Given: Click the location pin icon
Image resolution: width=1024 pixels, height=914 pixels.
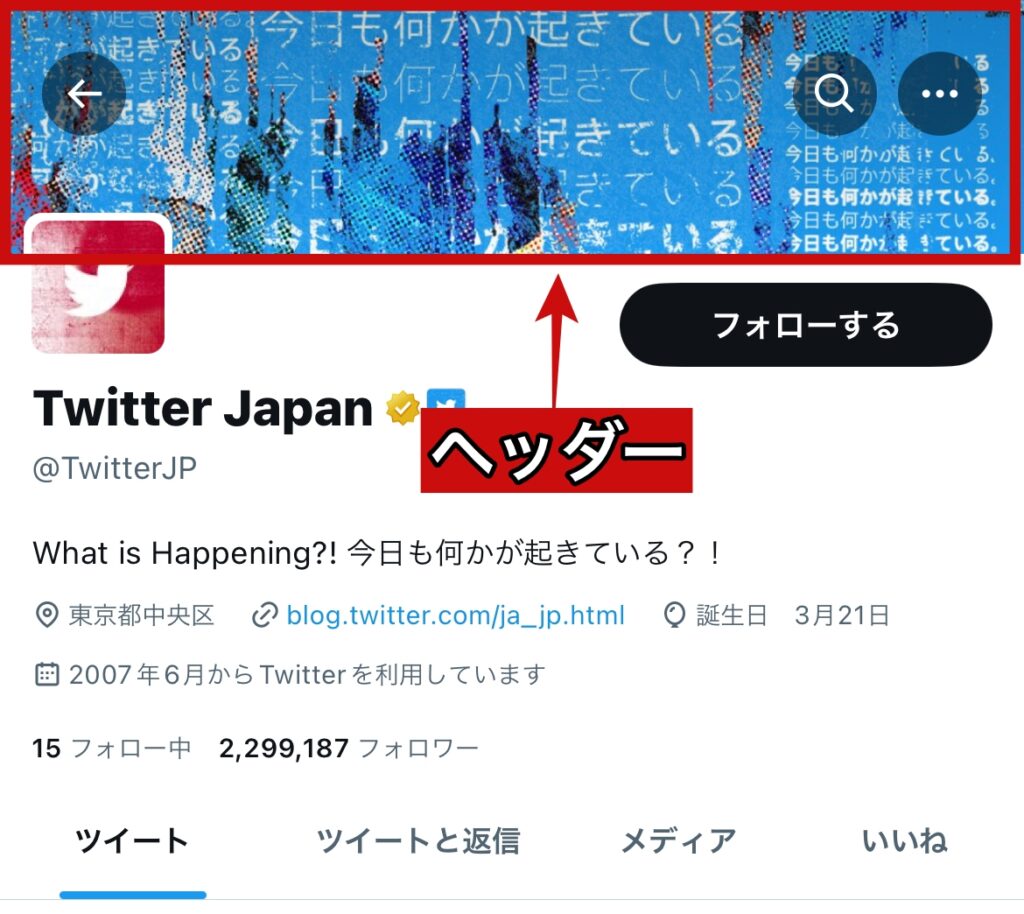Looking at the screenshot, I should coord(46,615).
